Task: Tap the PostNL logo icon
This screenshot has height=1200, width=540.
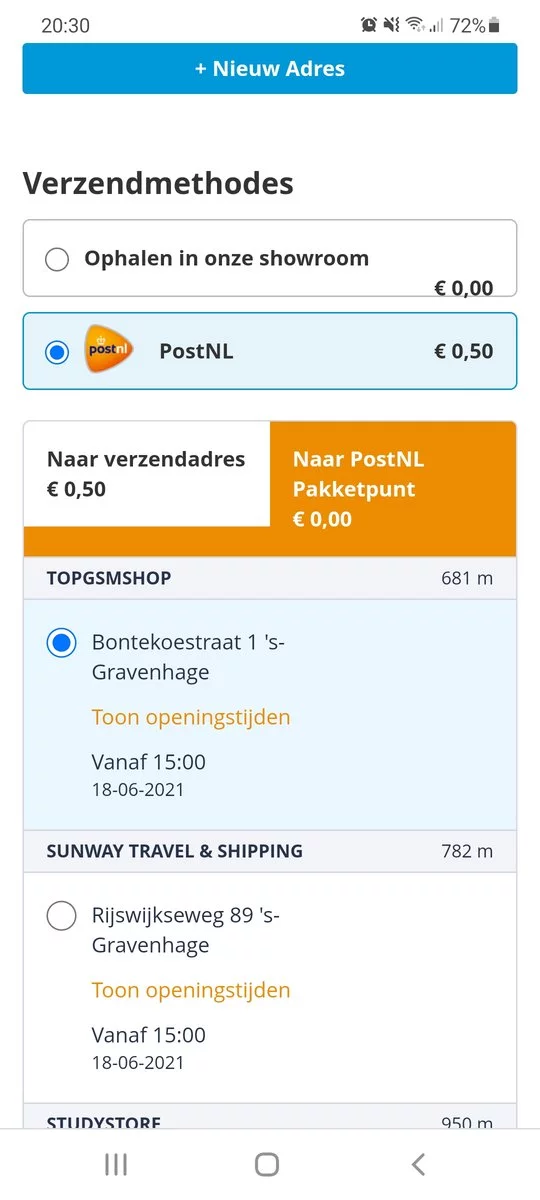Action: 110,351
